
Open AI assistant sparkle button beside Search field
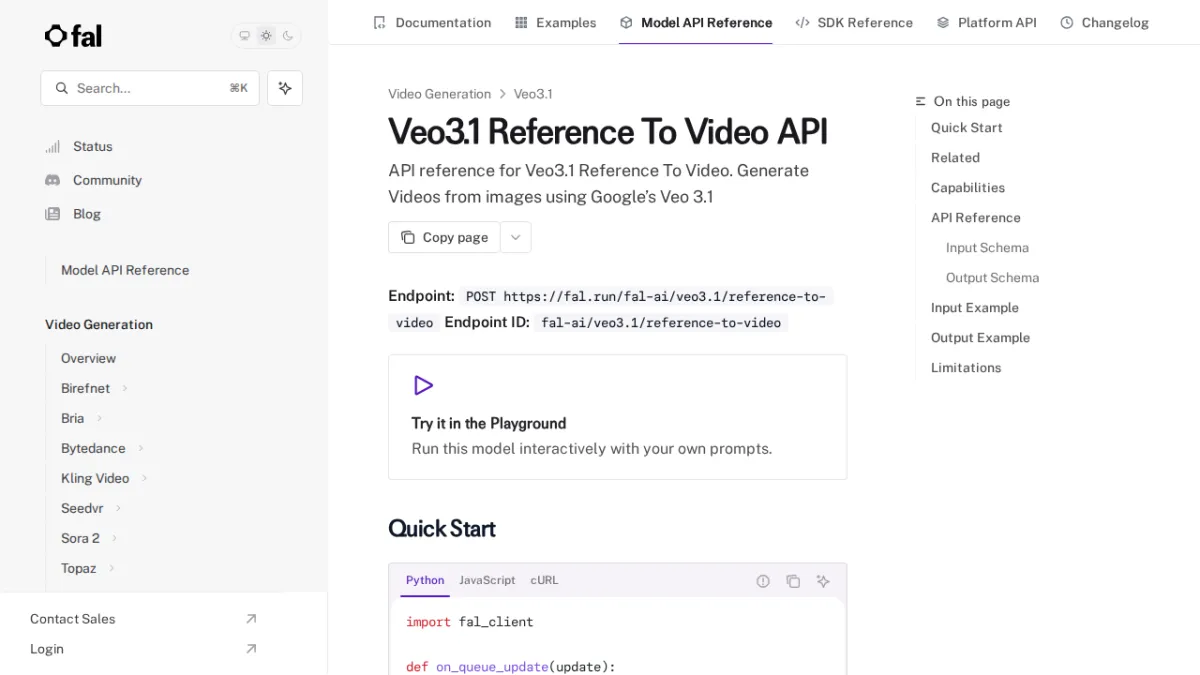pos(285,88)
